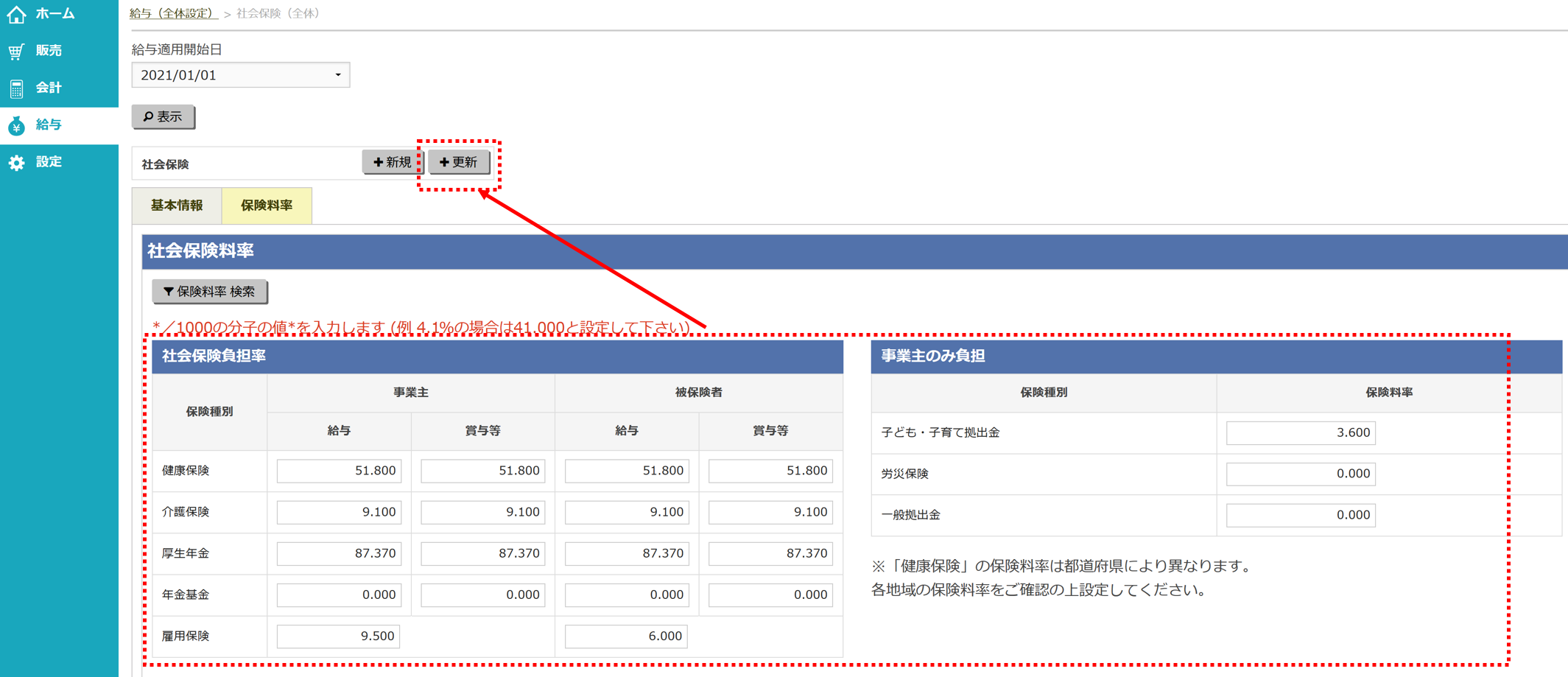1568x677 pixels.
Task: Click the yen money bag payroll icon
Action: click(16, 126)
